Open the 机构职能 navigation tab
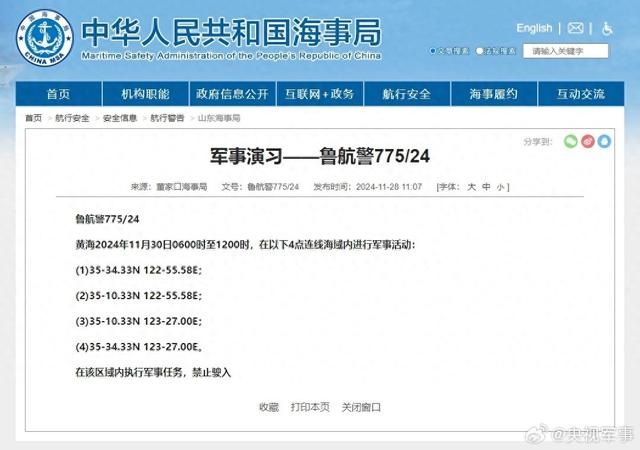Image resolution: width=640 pixels, height=450 pixels. (145, 94)
